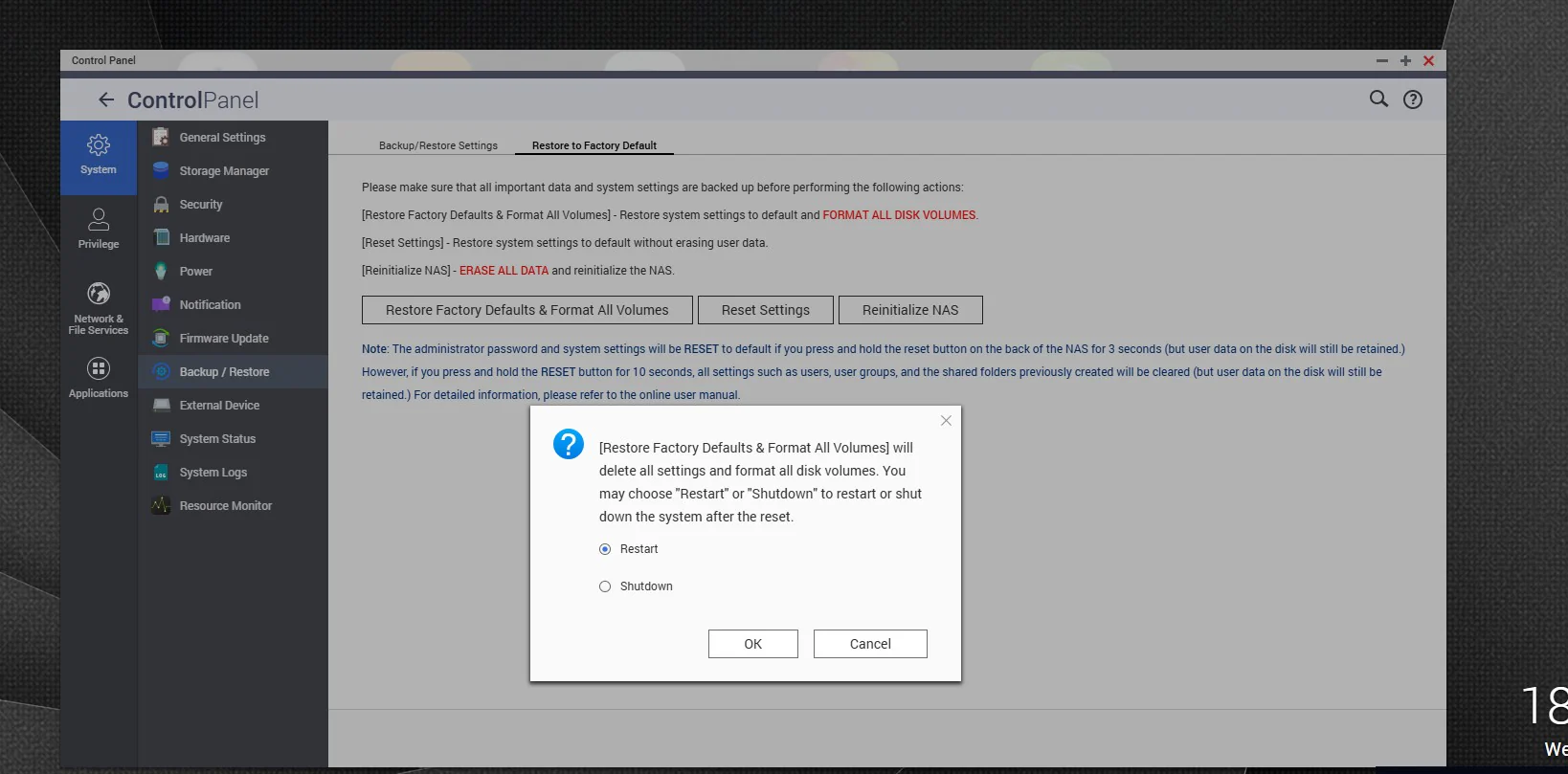
Task: Switch to Backup/Restore Settings tab
Action: (x=438, y=145)
